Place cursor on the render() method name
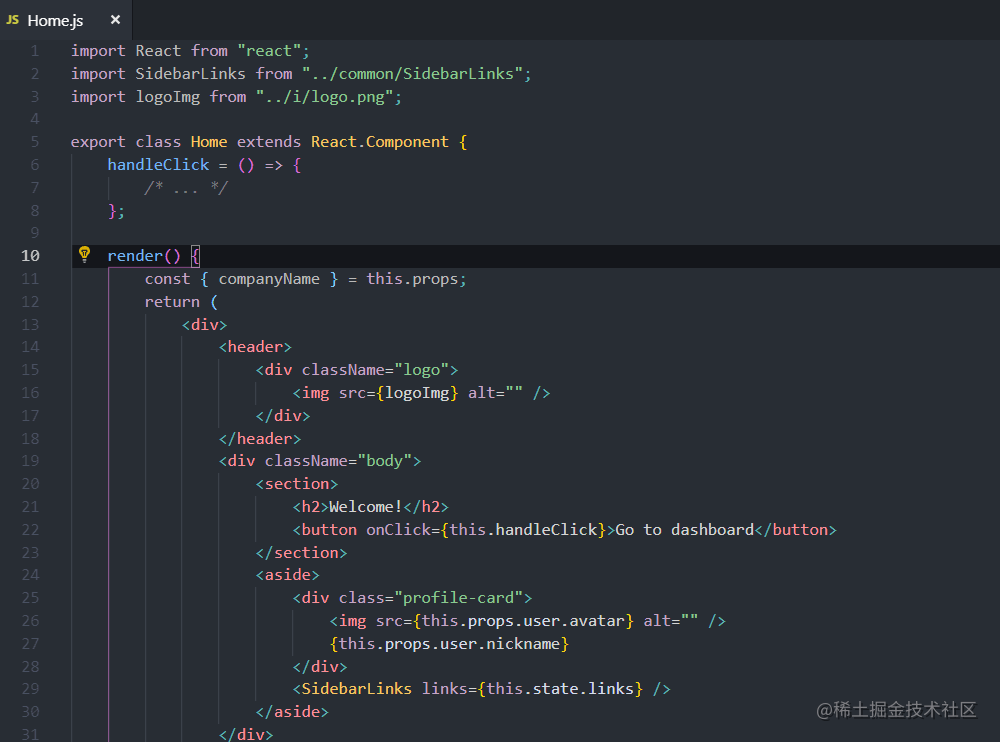Viewport: 1000px width, 742px height. (x=135, y=256)
